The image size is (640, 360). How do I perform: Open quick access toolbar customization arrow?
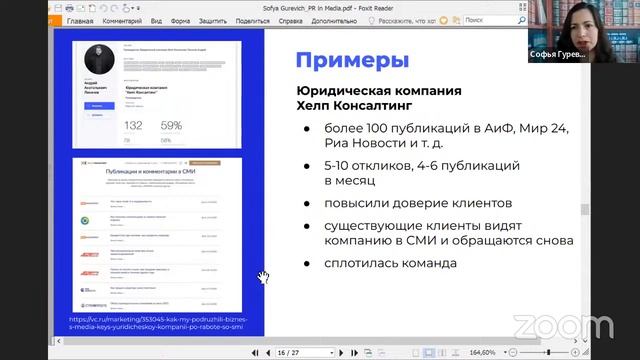pos(138,8)
